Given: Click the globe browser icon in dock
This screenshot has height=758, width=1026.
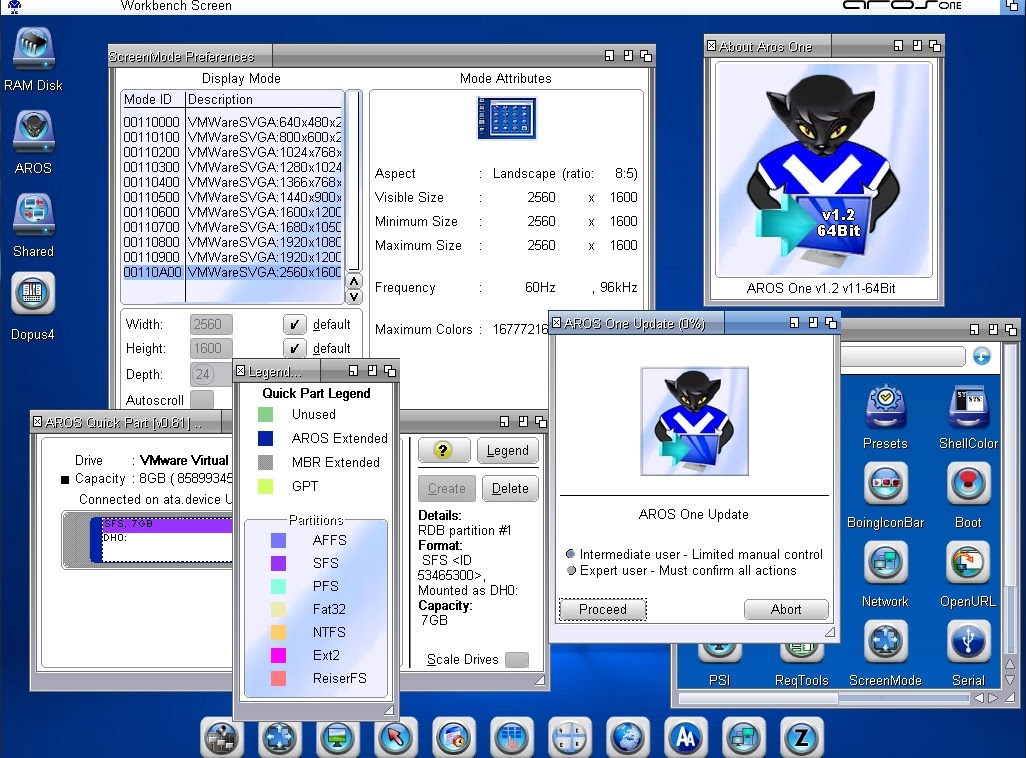Looking at the screenshot, I should click(x=627, y=738).
